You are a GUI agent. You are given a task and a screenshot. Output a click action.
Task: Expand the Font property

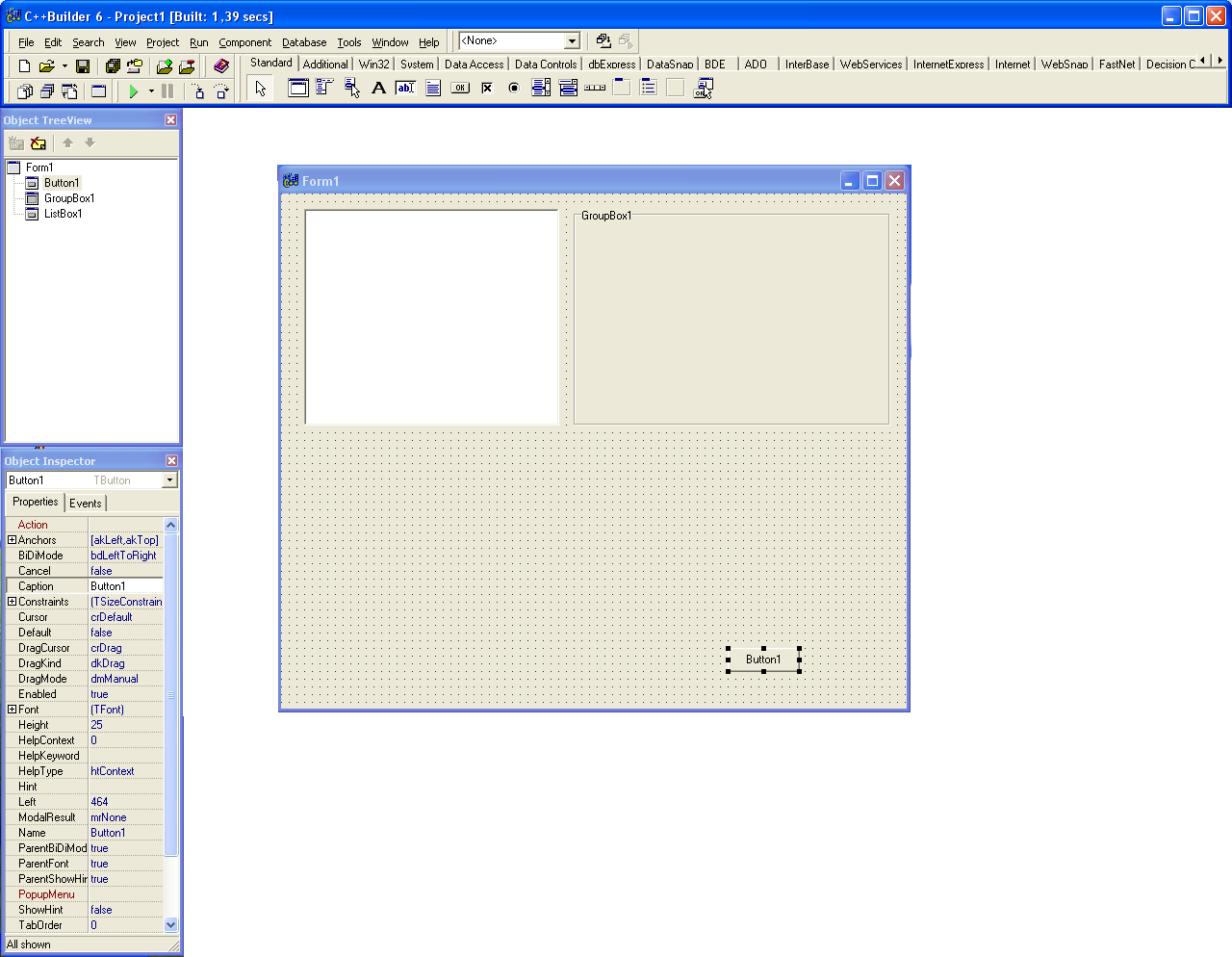[12, 710]
